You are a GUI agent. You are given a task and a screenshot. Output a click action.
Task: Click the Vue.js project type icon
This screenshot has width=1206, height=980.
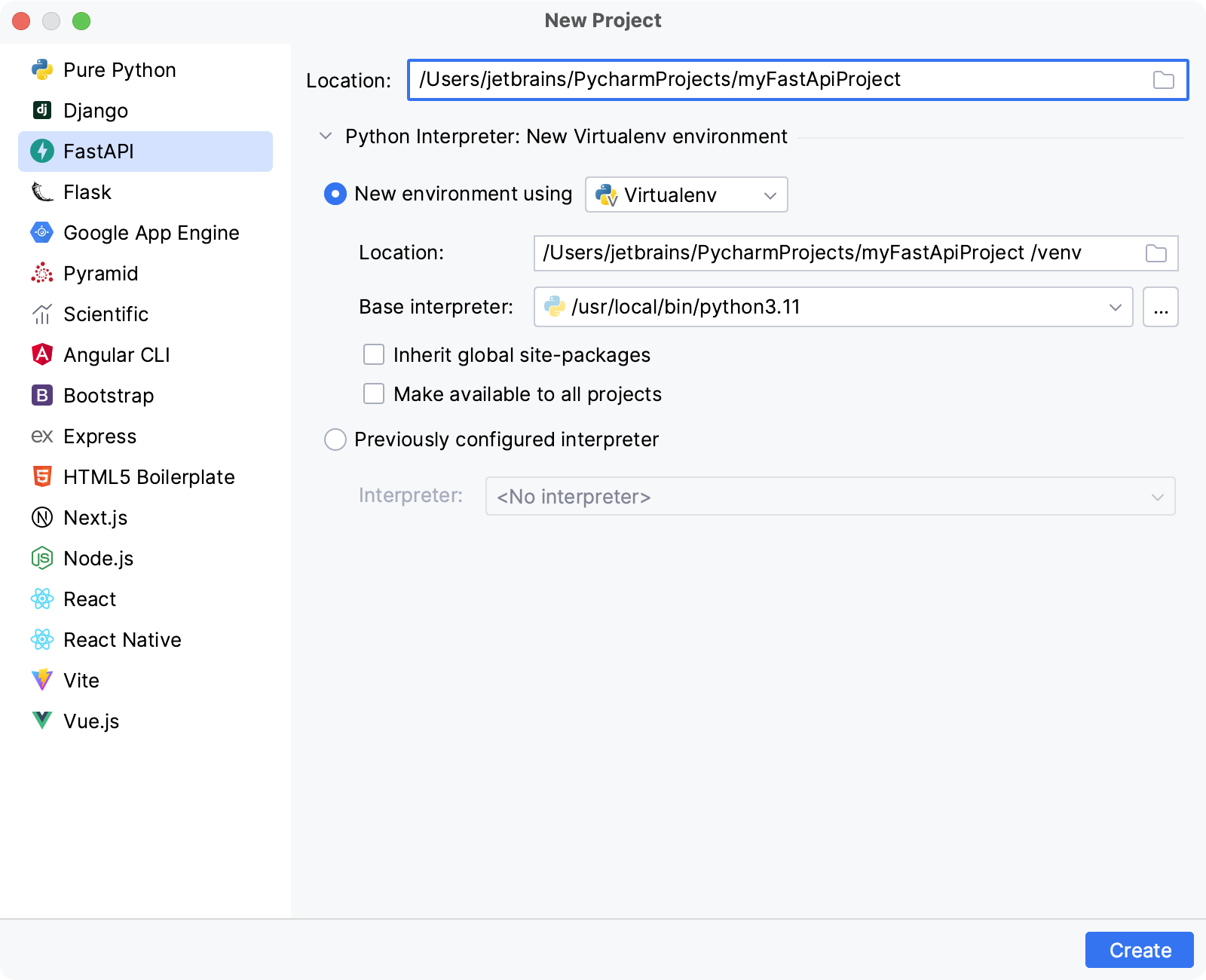[x=42, y=721]
